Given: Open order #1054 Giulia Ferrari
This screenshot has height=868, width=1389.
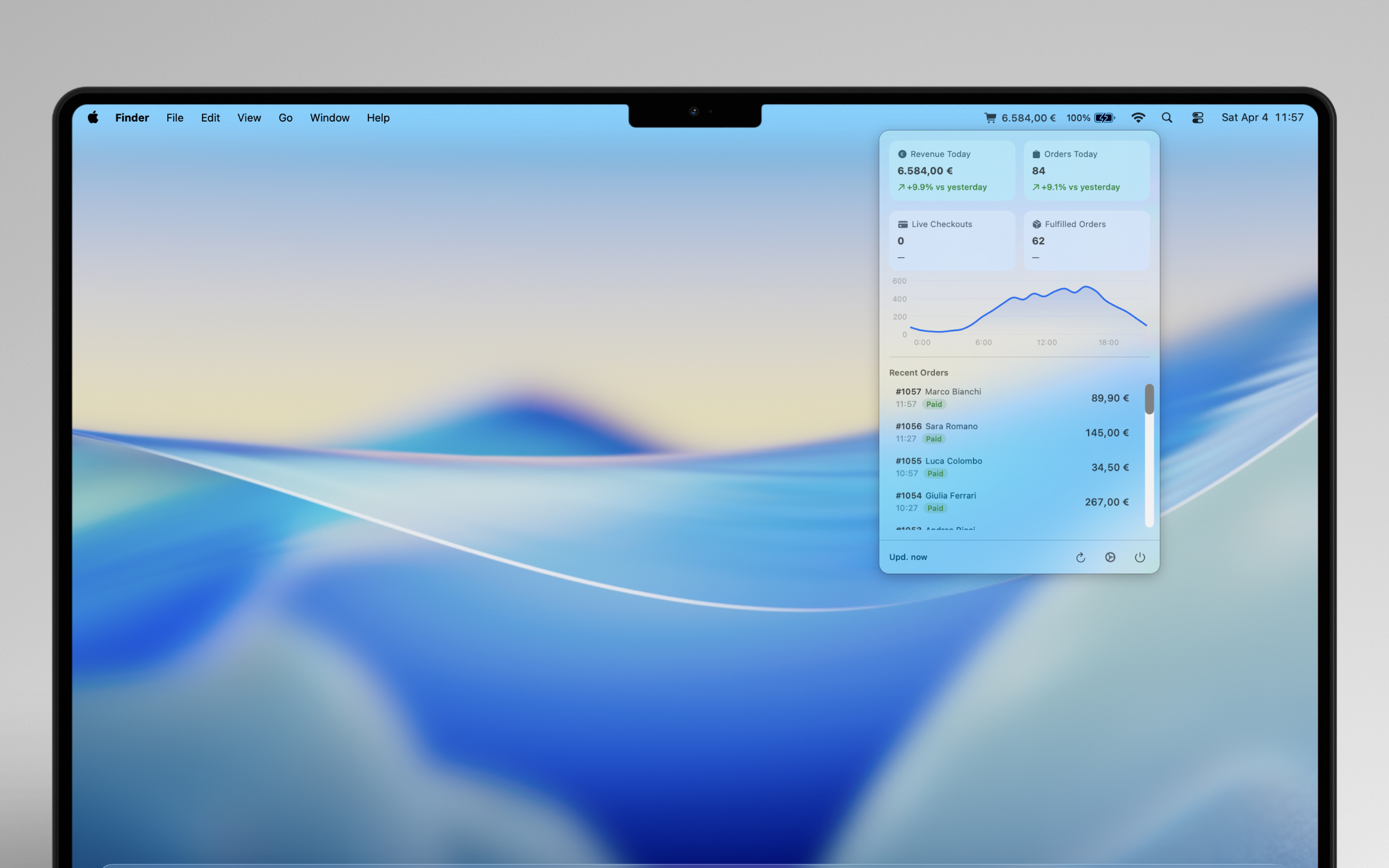Looking at the screenshot, I should [1012, 502].
